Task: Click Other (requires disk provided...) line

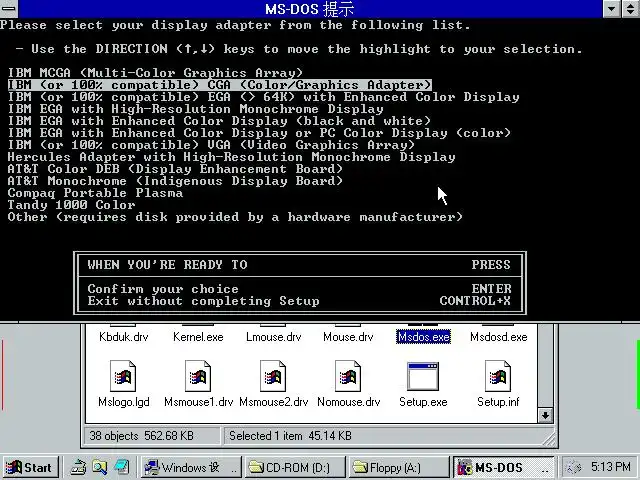Action: [x=235, y=217]
